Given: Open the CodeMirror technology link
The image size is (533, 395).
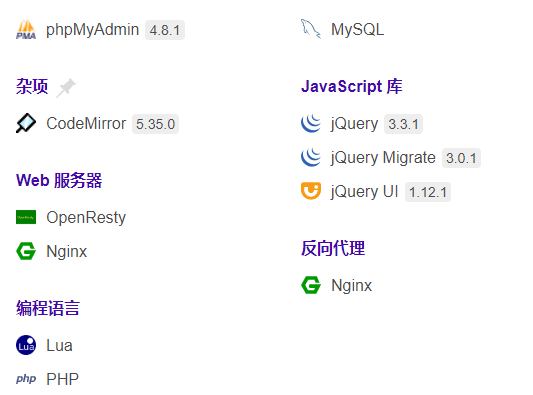Looking at the screenshot, I should 86,123.
